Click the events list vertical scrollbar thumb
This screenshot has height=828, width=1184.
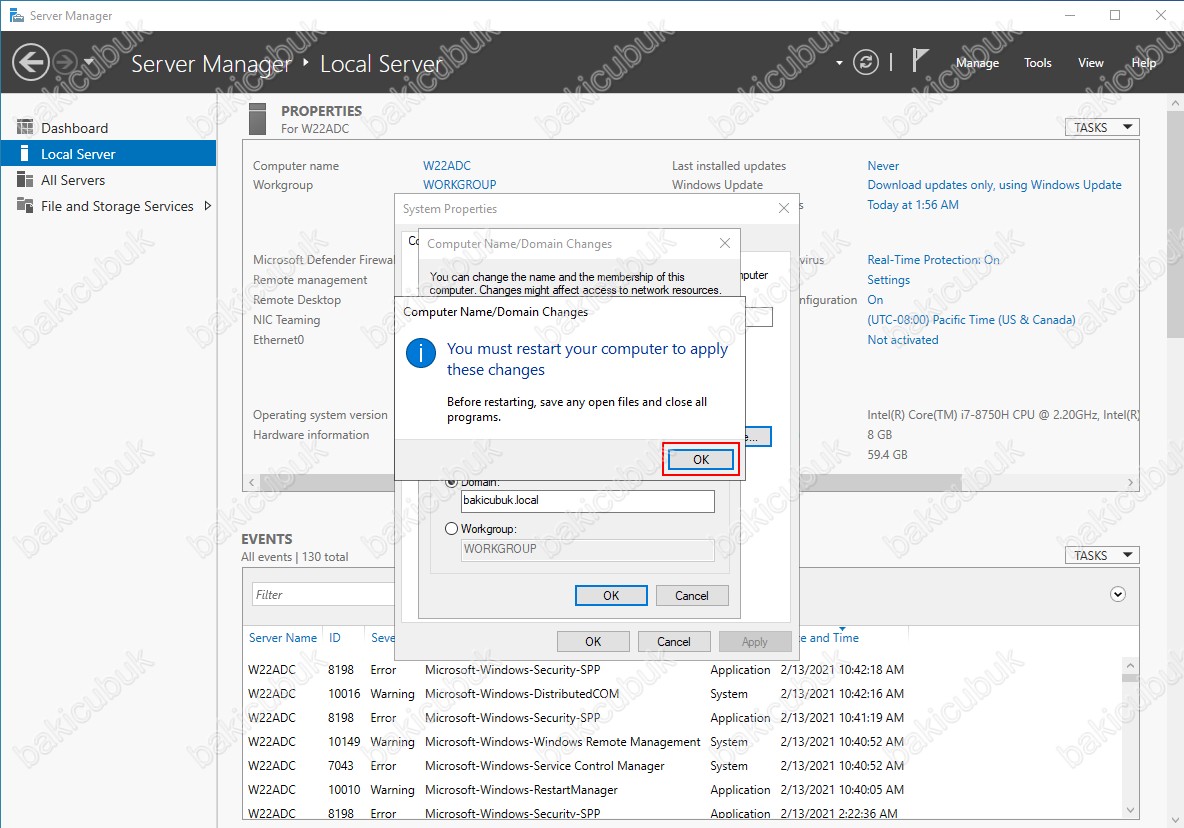(x=1130, y=678)
